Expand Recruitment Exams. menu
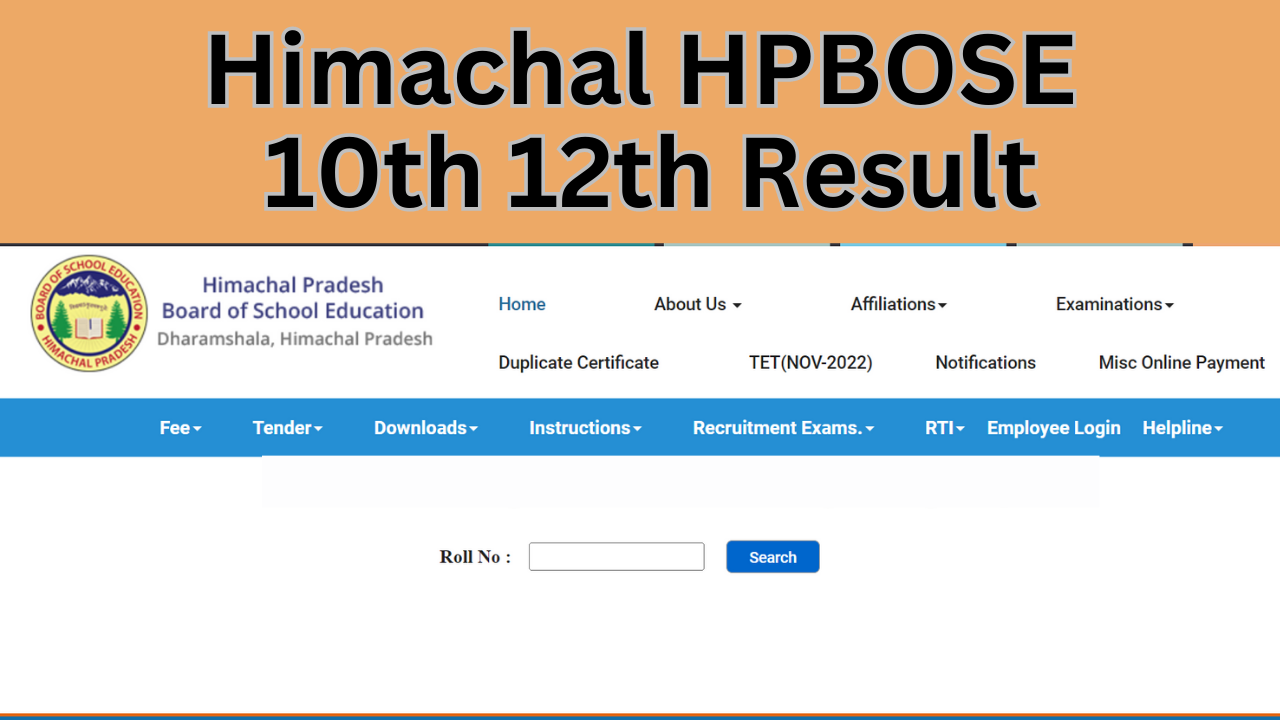 (x=783, y=428)
